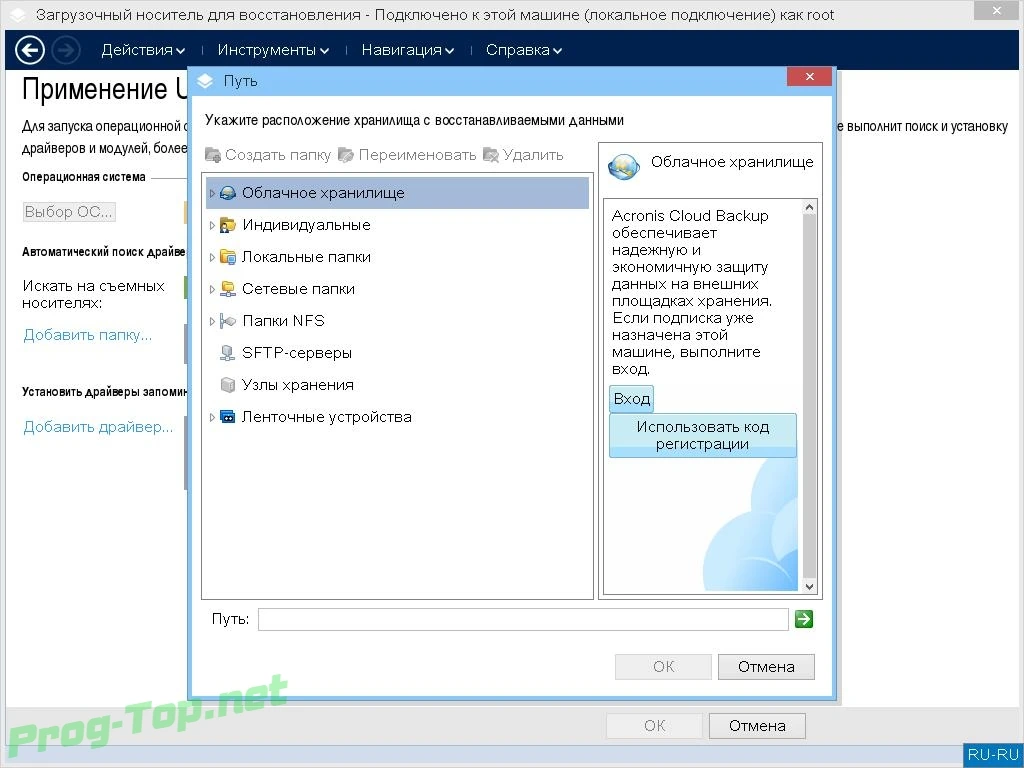The width and height of the screenshot is (1024, 768).
Task: Click scroll up arrow in cloud info panel
Action: pyautogui.click(x=809, y=208)
